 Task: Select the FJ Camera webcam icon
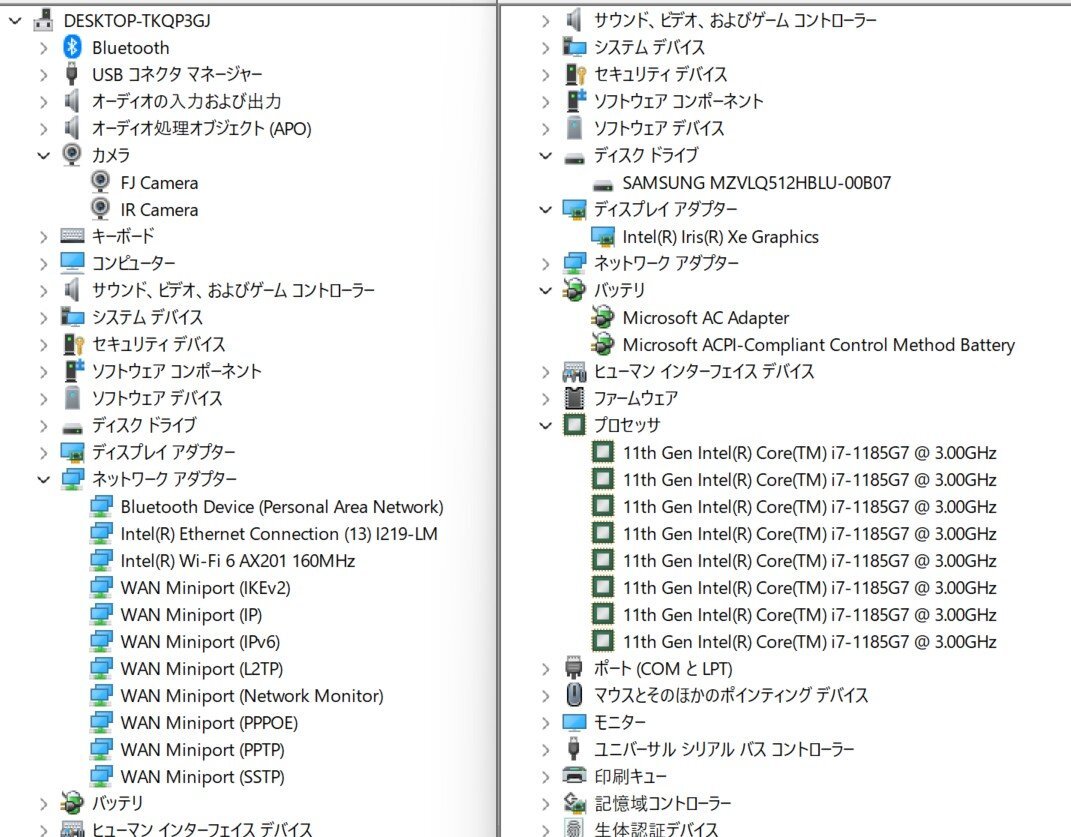click(100, 182)
